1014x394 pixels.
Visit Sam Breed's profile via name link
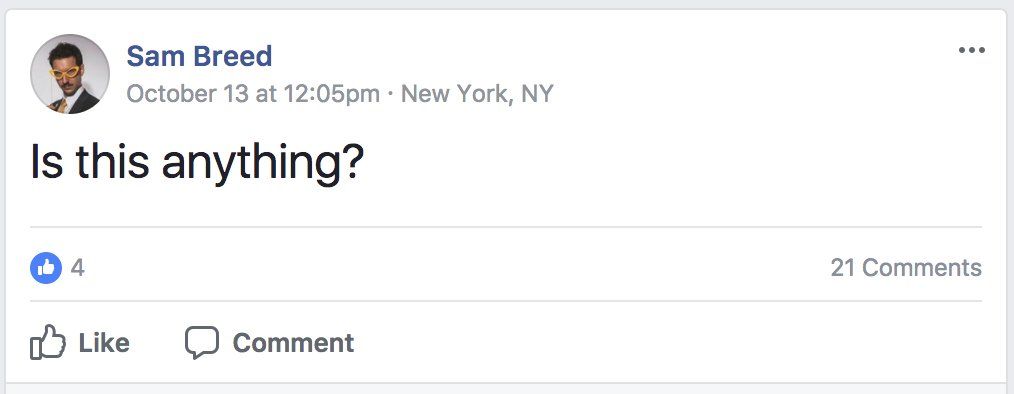click(199, 56)
